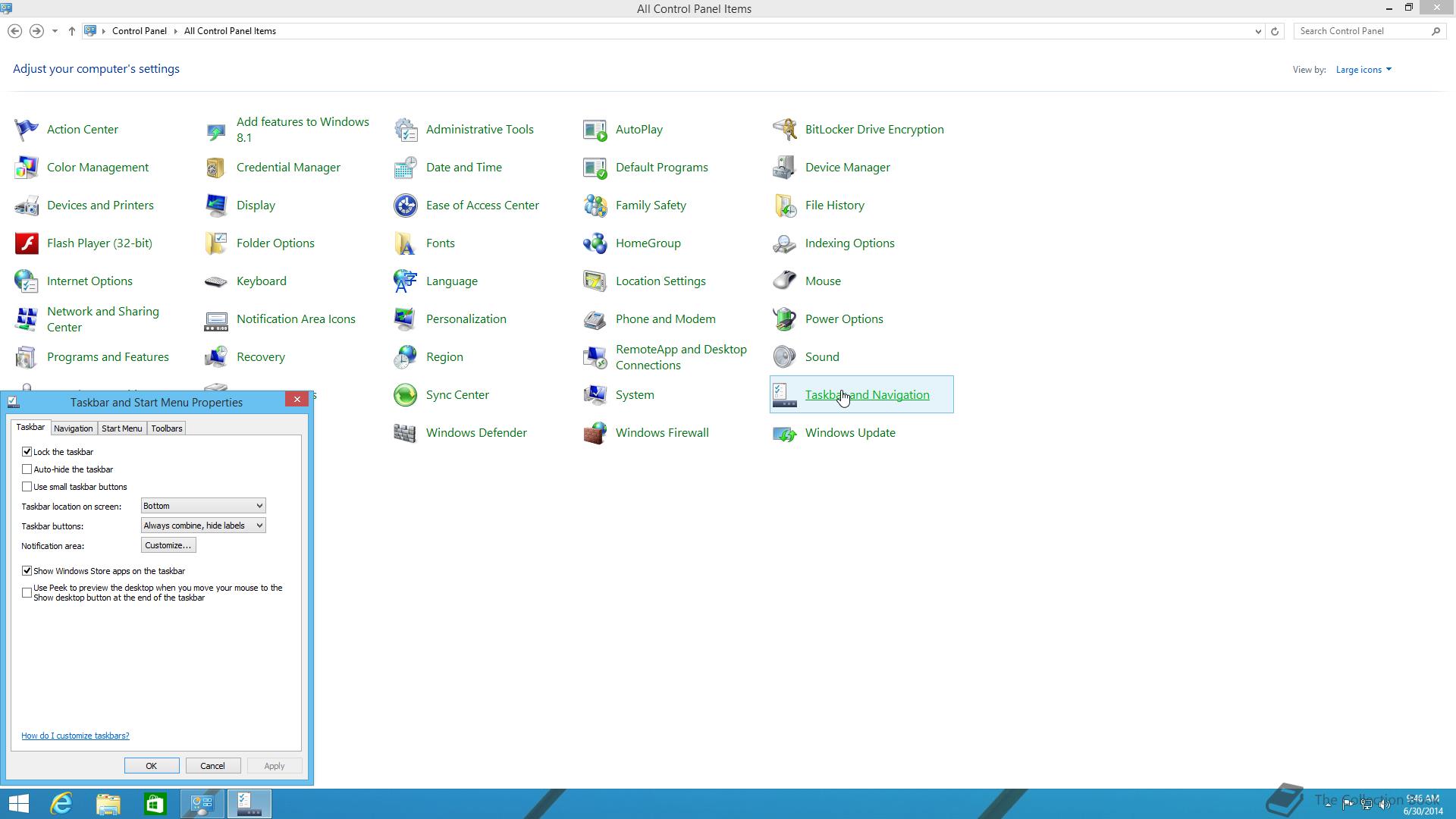Launch Flash Player (32-bit) settings icon

(27, 243)
